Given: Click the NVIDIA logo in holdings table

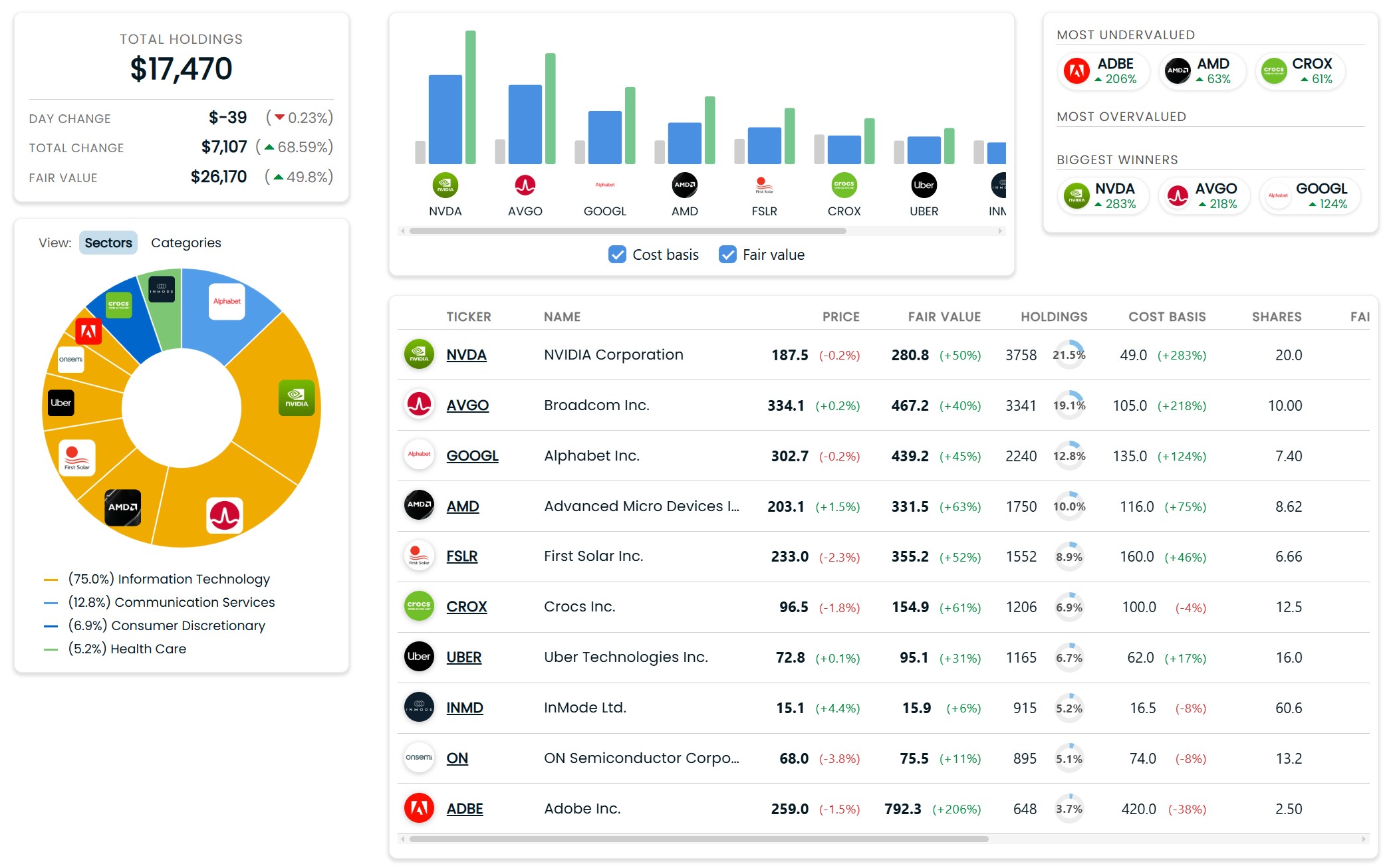Looking at the screenshot, I should click(x=419, y=355).
